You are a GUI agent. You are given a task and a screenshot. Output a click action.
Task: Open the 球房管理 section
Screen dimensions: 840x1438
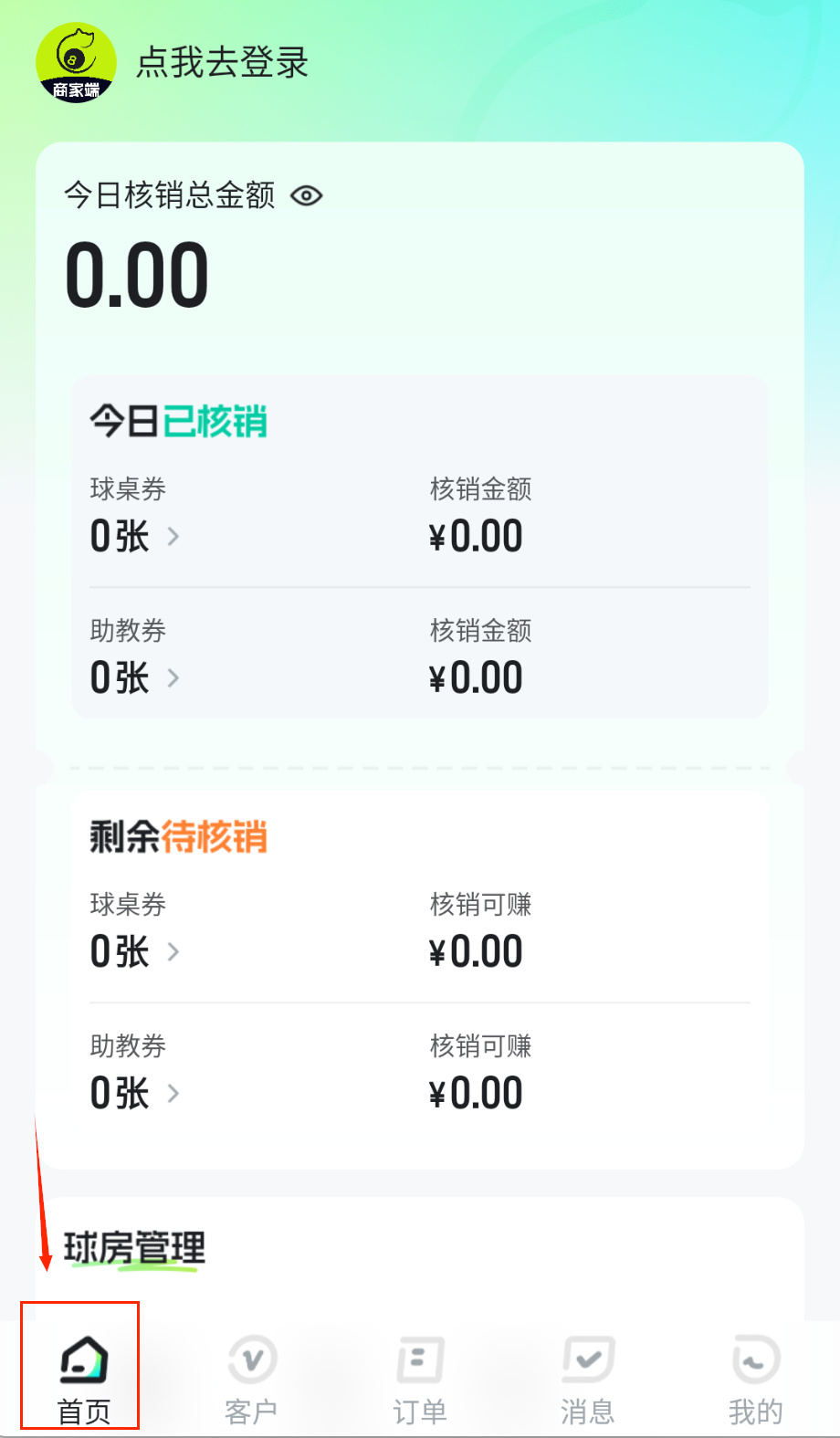pos(134,1248)
